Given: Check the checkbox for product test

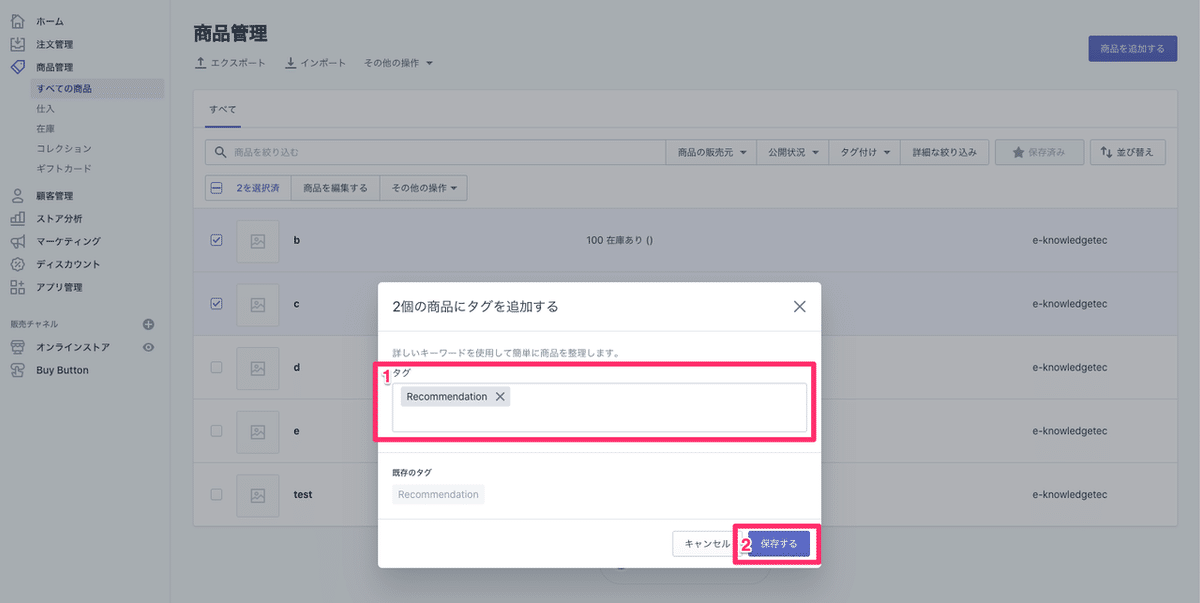Looking at the screenshot, I should [x=217, y=494].
